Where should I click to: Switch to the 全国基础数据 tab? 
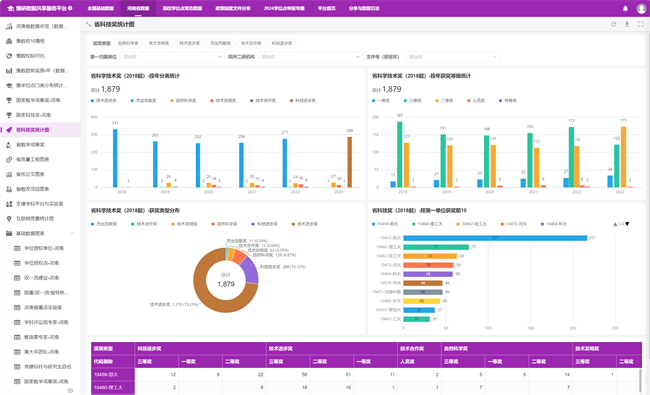point(101,8)
